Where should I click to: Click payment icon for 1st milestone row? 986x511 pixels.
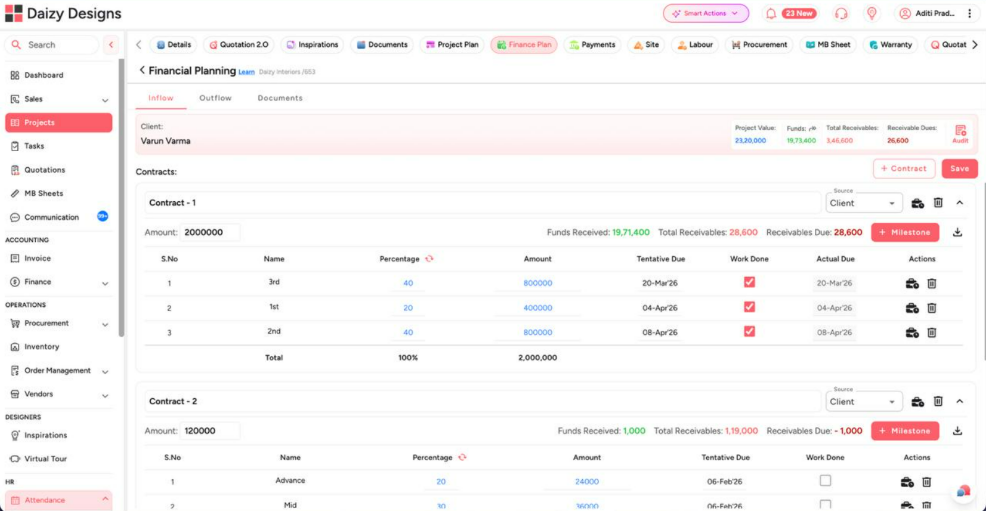pyautogui.click(x=912, y=308)
